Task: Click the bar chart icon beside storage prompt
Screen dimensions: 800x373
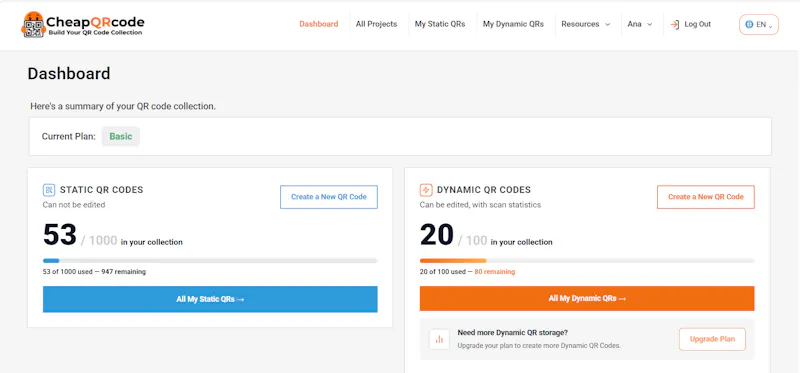Action: point(439,339)
